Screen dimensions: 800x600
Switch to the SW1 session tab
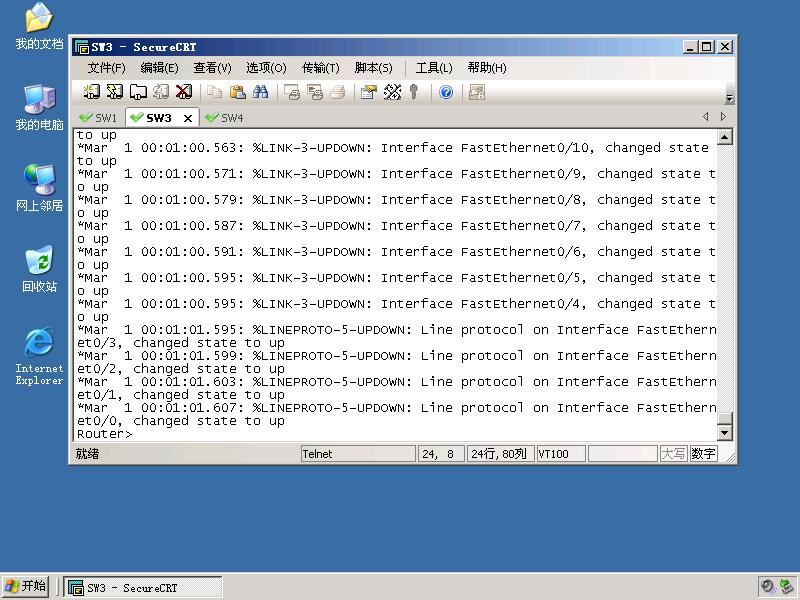click(x=98, y=118)
